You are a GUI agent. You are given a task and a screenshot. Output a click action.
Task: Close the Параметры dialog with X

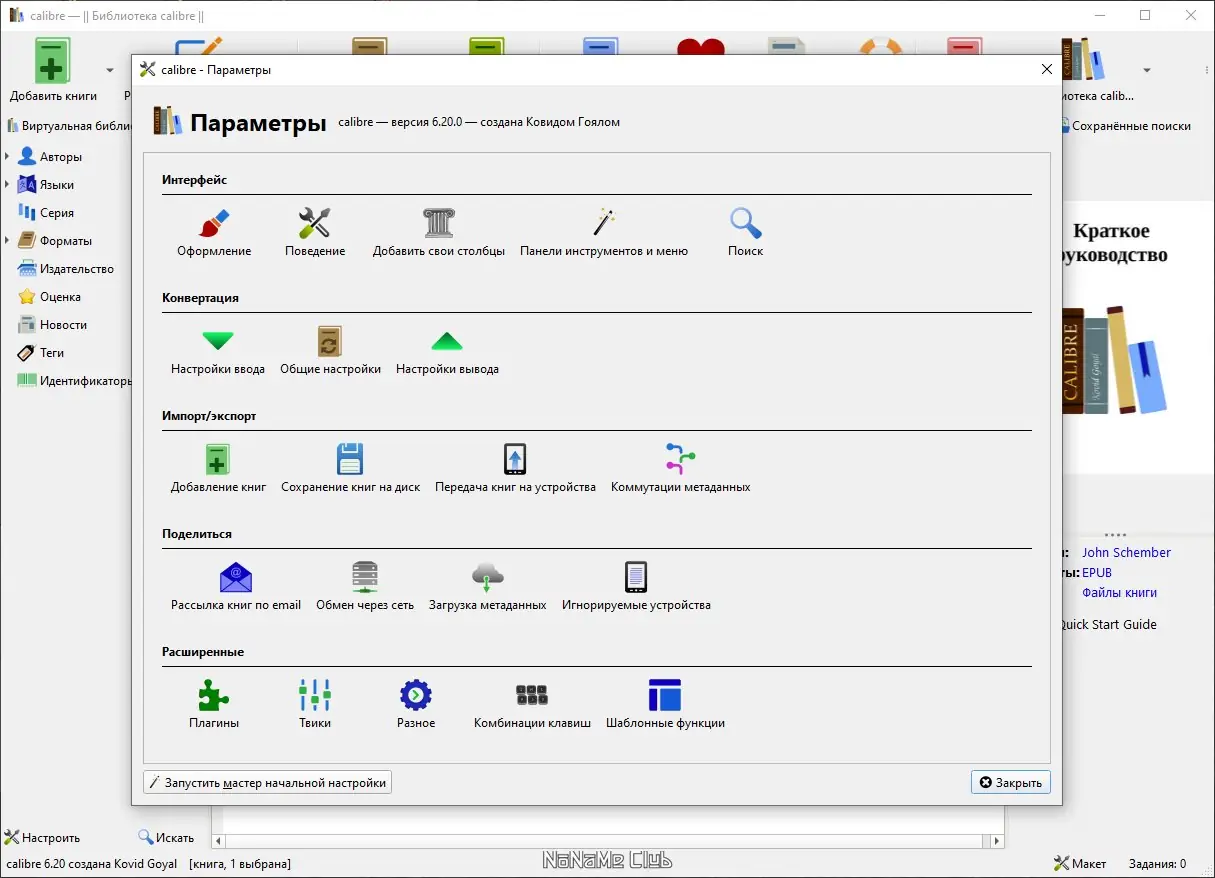coord(1046,70)
